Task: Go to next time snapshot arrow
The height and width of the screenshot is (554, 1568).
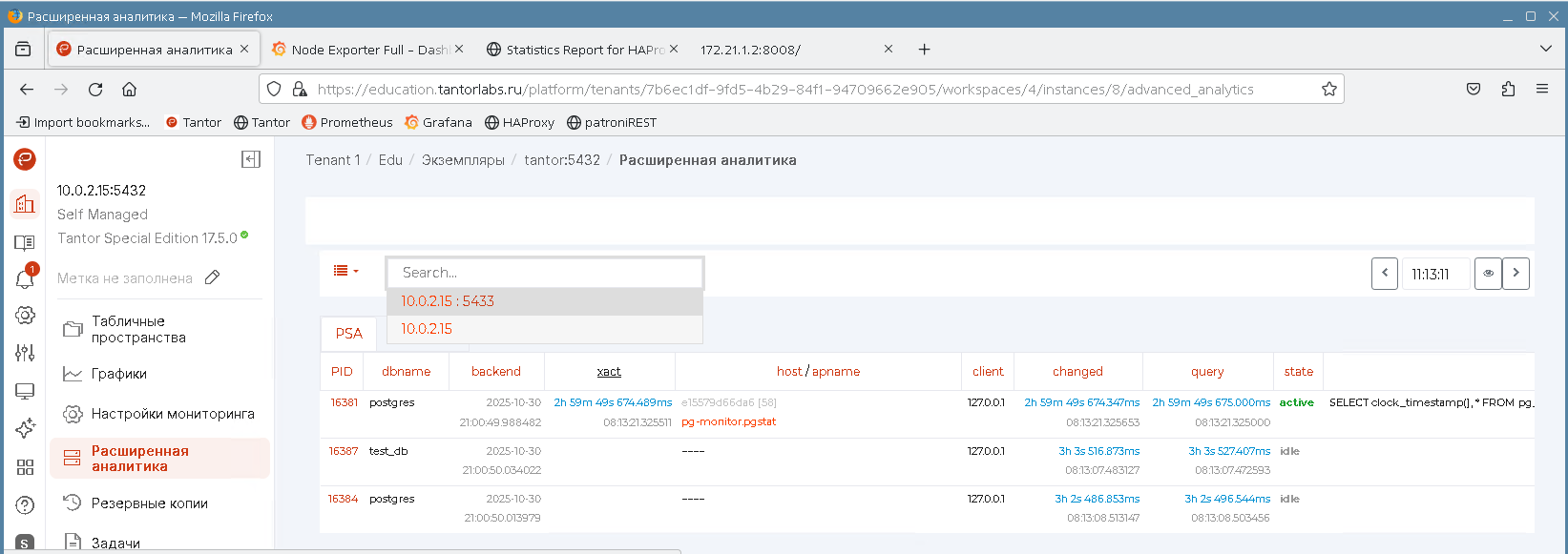Action: (1516, 274)
